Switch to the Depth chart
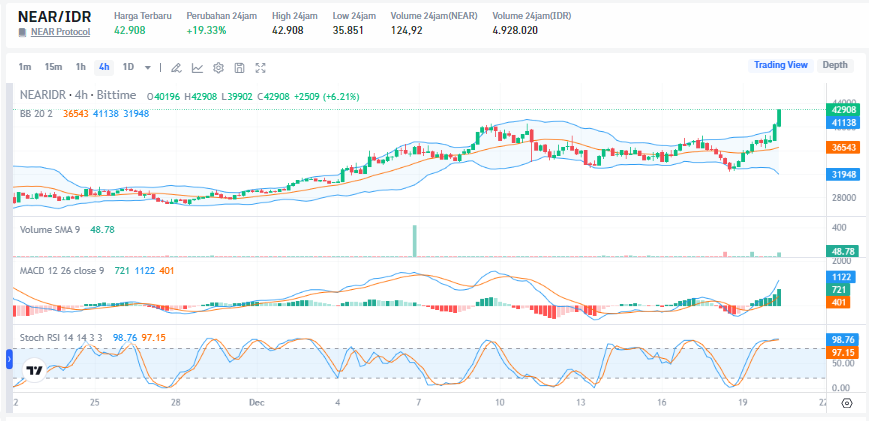 pyautogui.click(x=835, y=65)
